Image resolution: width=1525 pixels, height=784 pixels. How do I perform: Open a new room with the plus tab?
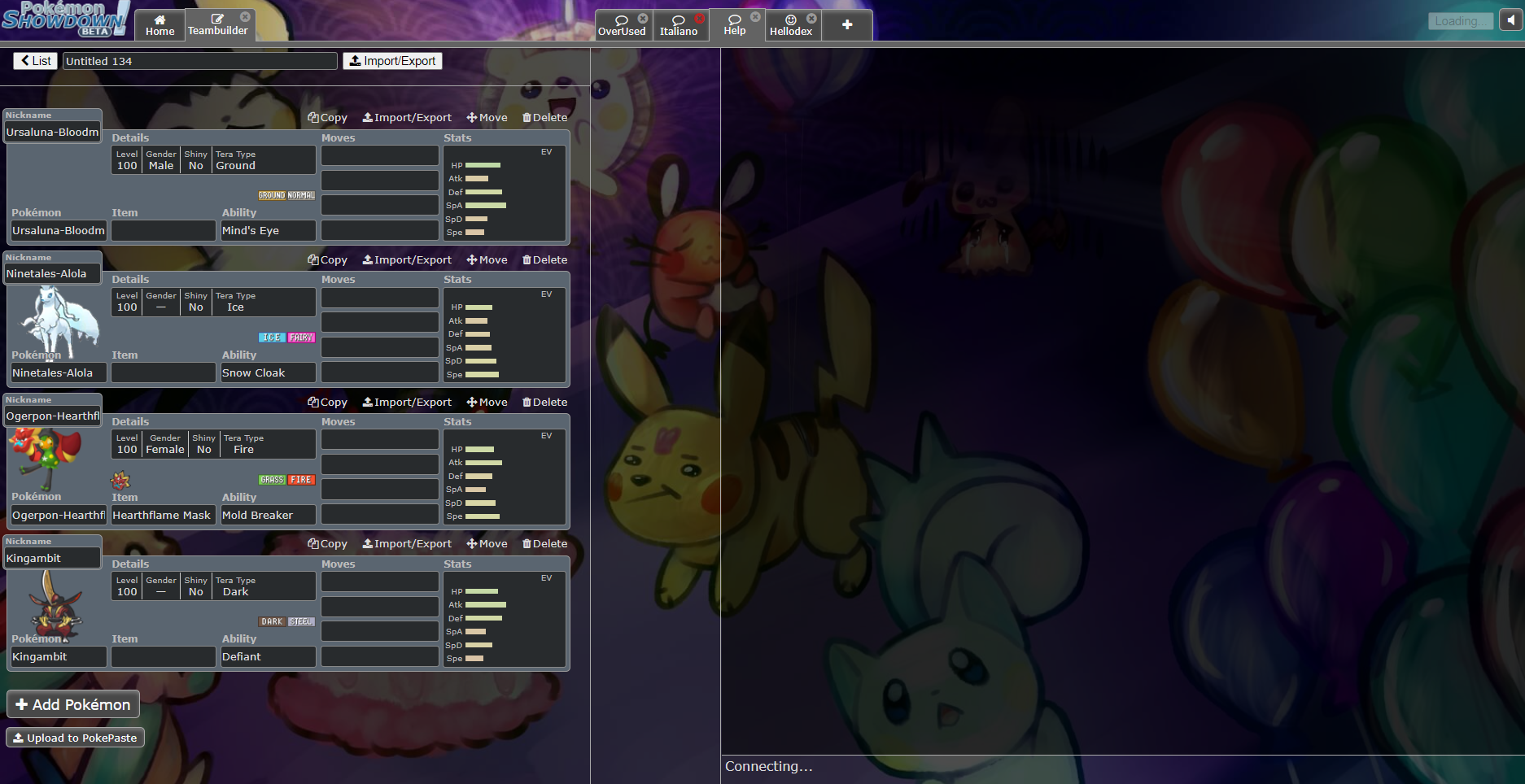point(847,25)
